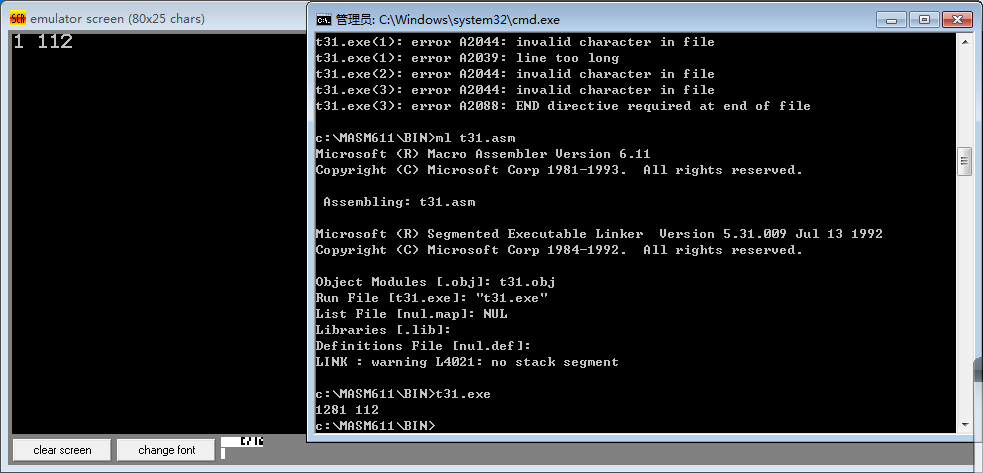Minimize the cmd.exe window
Image resolution: width=983 pixels, height=473 pixels.
(x=890, y=19)
